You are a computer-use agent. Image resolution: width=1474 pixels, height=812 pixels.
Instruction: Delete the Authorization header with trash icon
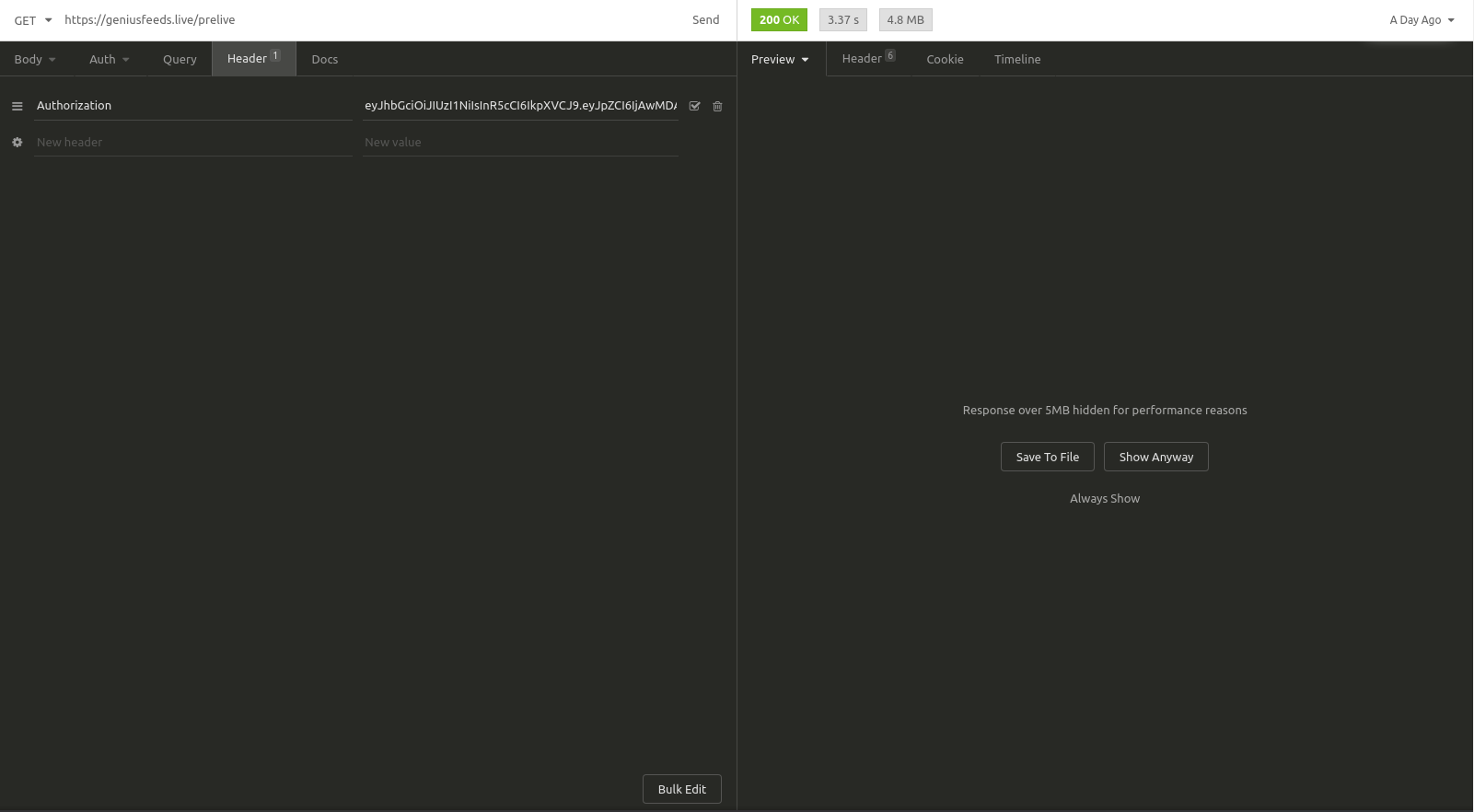[717, 106]
